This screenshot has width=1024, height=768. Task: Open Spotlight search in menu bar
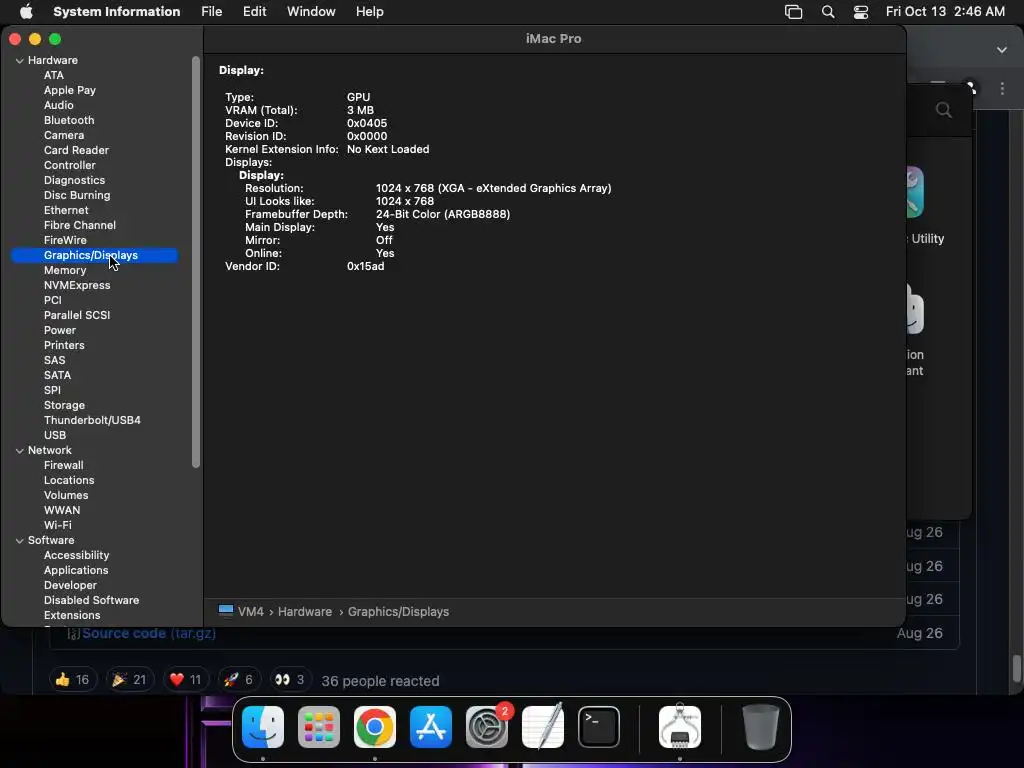[827, 12]
